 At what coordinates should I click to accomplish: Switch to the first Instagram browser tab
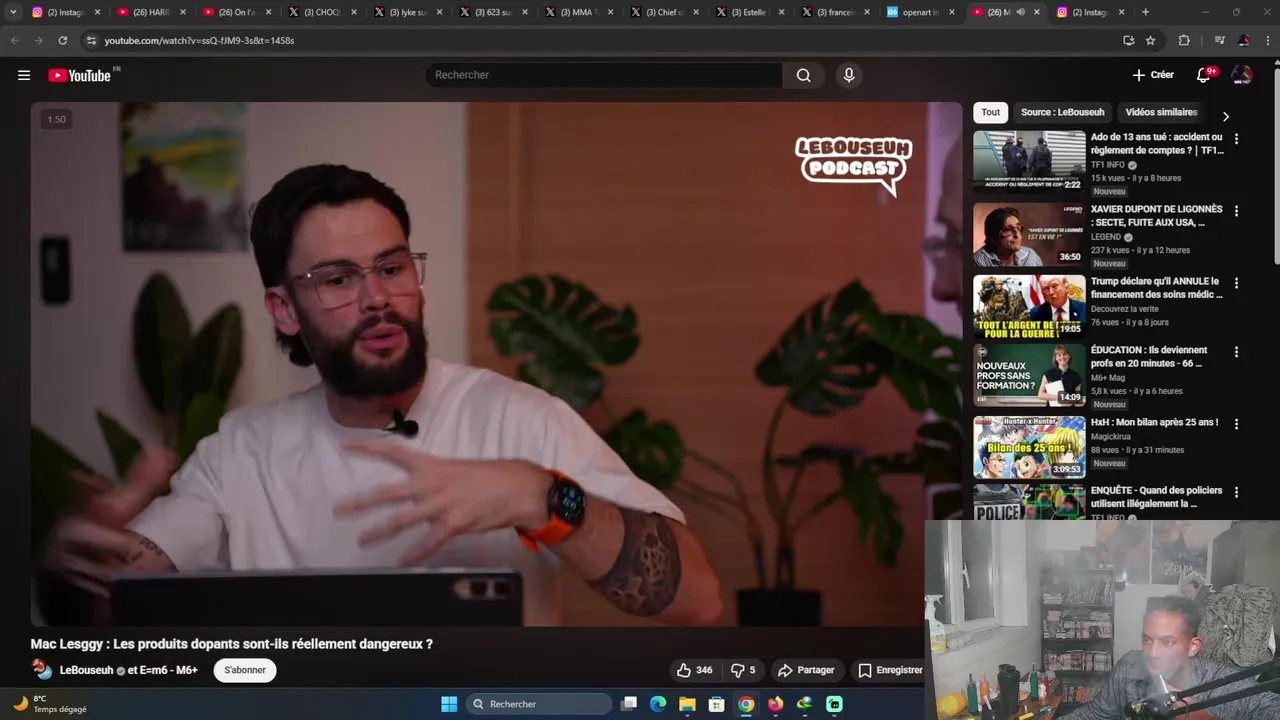(x=66, y=12)
